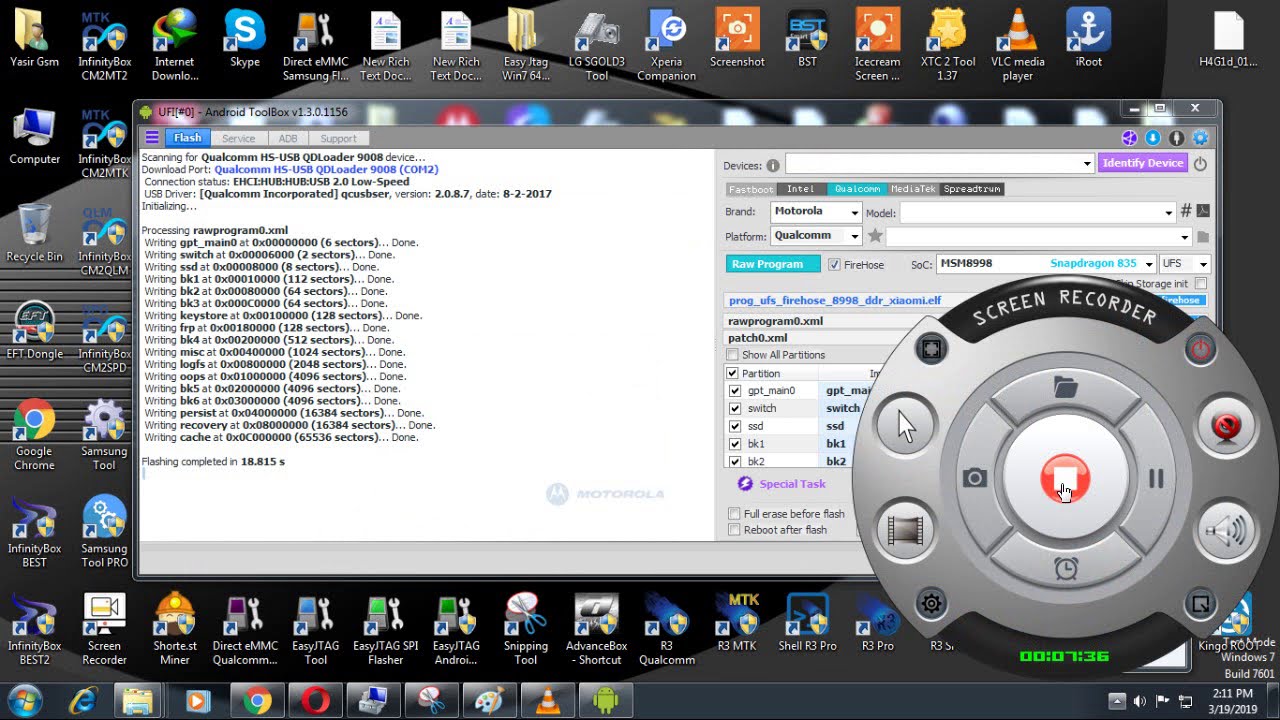The image size is (1280, 720).
Task: Click the Devices info icon
Action: coord(772,165)
